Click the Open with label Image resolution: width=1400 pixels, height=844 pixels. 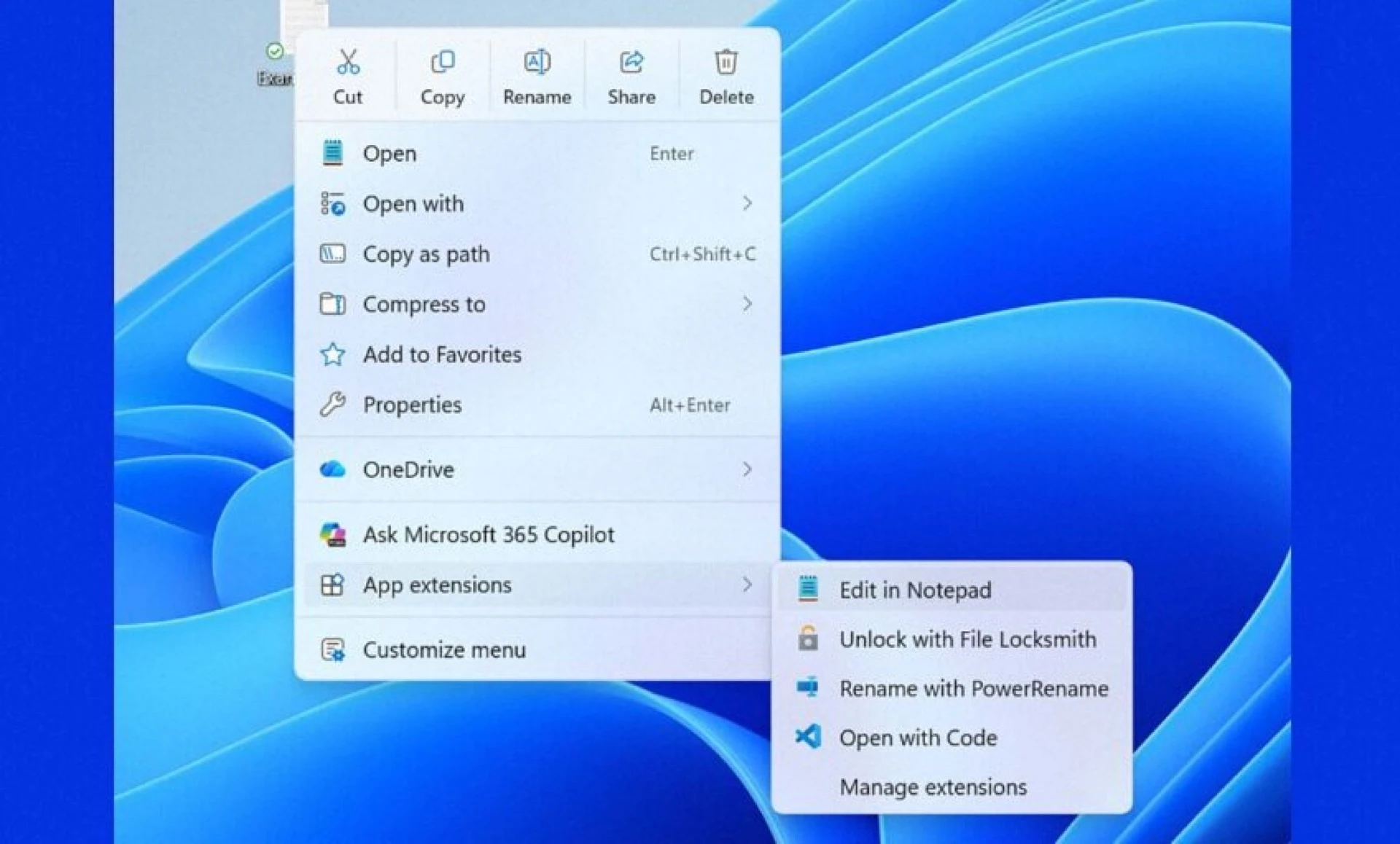pyautogui.click(x=413, y=203)
